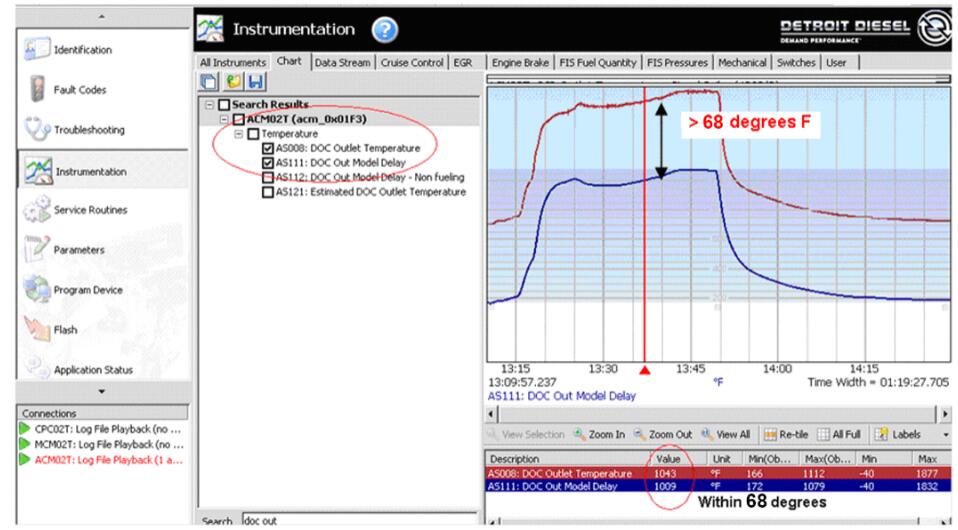Uncheck AS008: DOC Outlet Temperature
This screenshot has height=530, width=958.
tap(268, 148)
